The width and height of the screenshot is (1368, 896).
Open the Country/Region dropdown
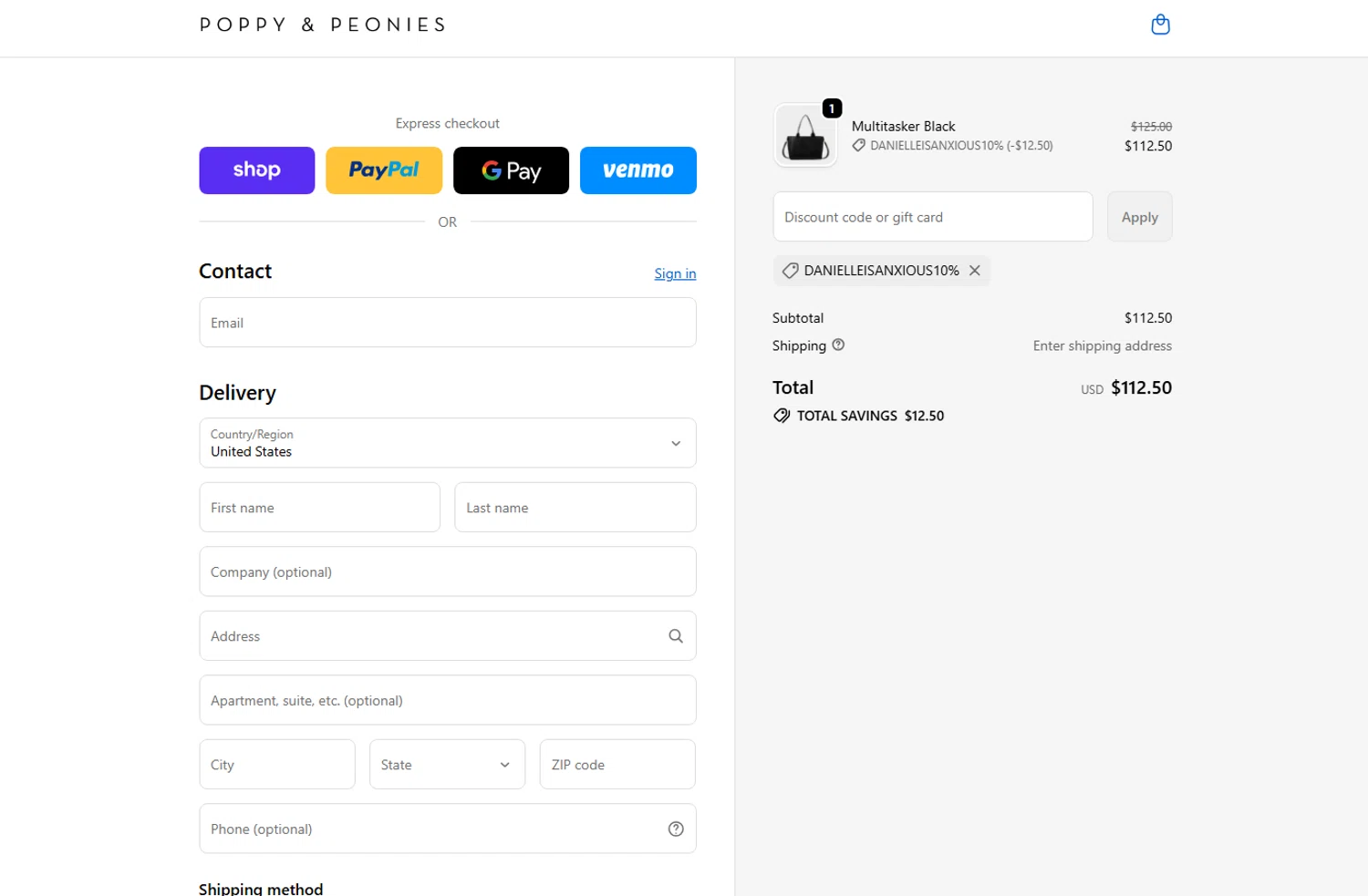pyautogui.click(x=448, y=443)
